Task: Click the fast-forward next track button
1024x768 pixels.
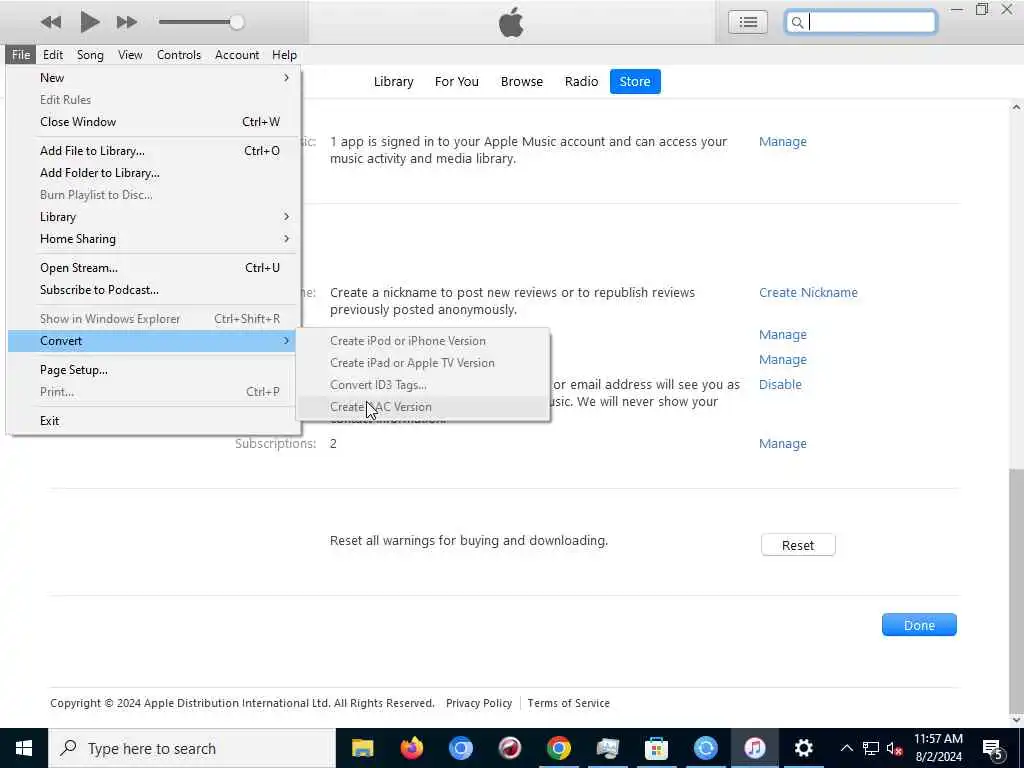Action: click(x=127, y=22)
